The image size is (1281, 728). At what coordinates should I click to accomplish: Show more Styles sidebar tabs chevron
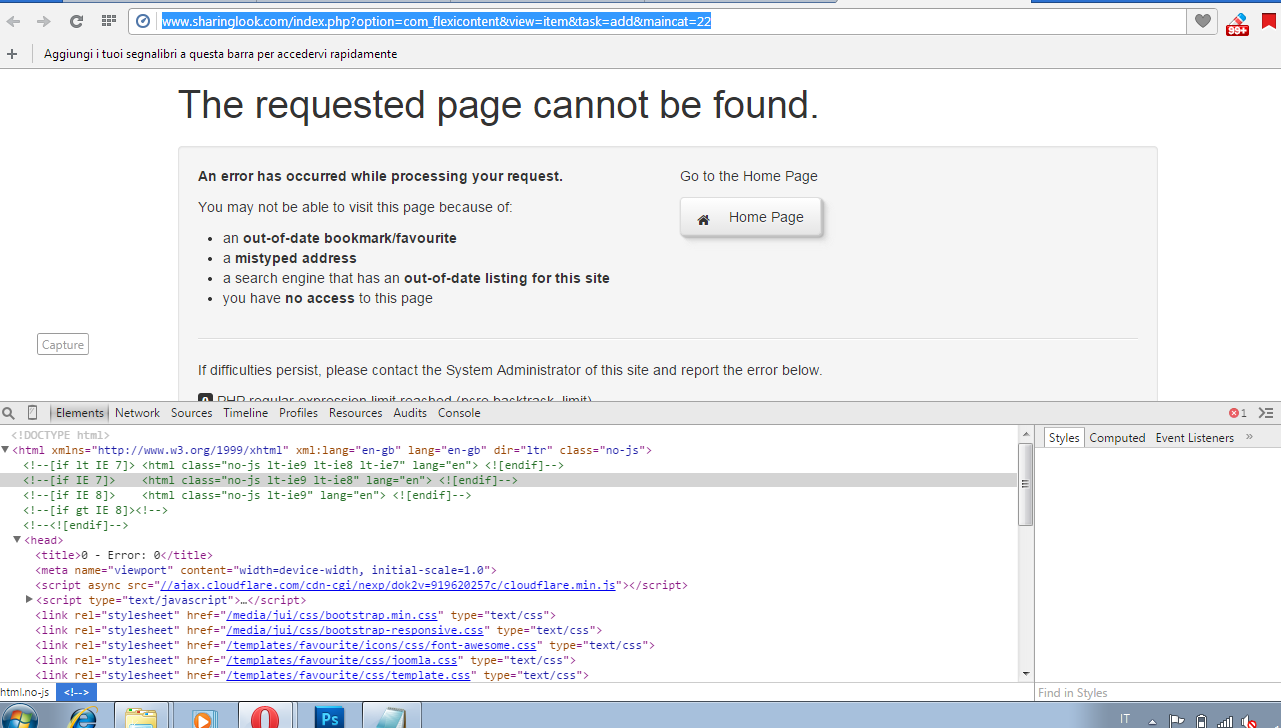tap(1249, 437)
